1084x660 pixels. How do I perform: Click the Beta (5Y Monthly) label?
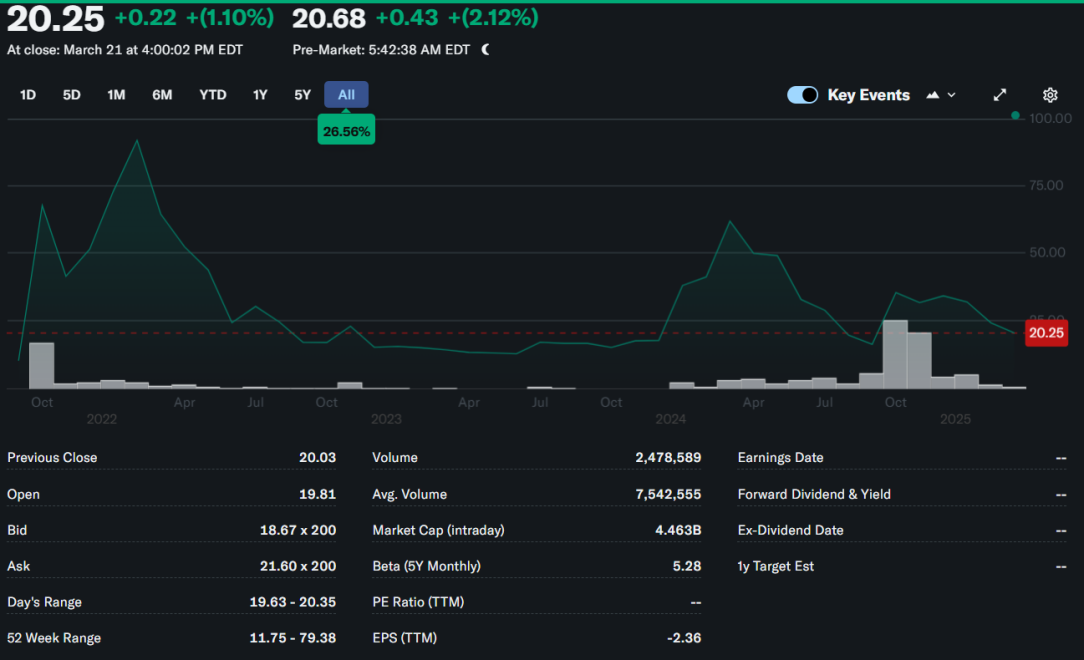[427, 566]
